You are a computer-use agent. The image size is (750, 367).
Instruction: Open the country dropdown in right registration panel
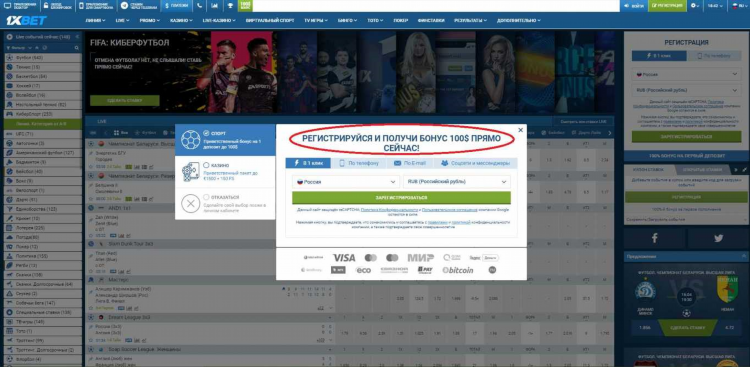click(686, 75)
